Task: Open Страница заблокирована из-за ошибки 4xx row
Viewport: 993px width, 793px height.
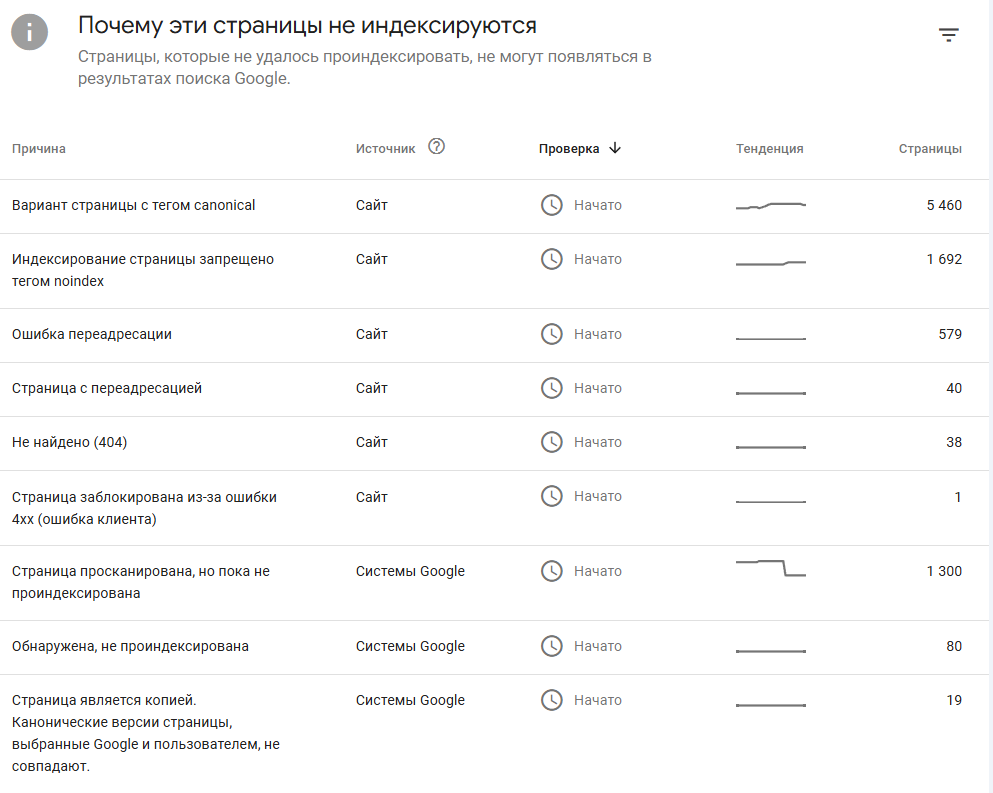Action: point(144,507)
